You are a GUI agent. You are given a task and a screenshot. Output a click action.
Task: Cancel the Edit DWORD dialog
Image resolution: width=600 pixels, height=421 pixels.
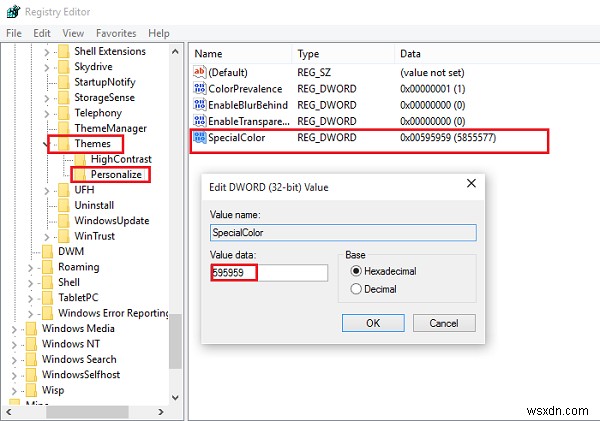click(444, 323)
